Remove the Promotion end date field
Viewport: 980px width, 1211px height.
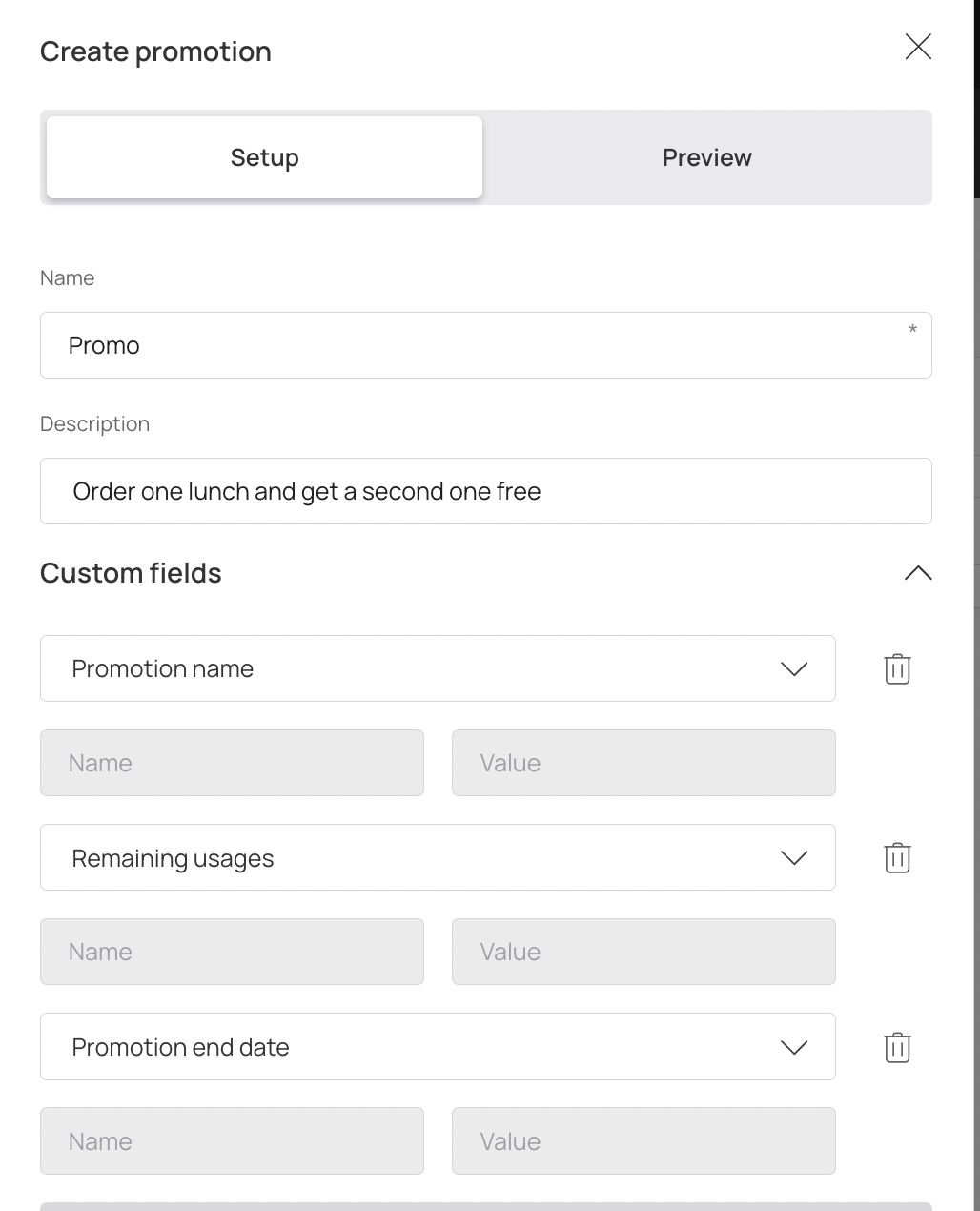897,1048
